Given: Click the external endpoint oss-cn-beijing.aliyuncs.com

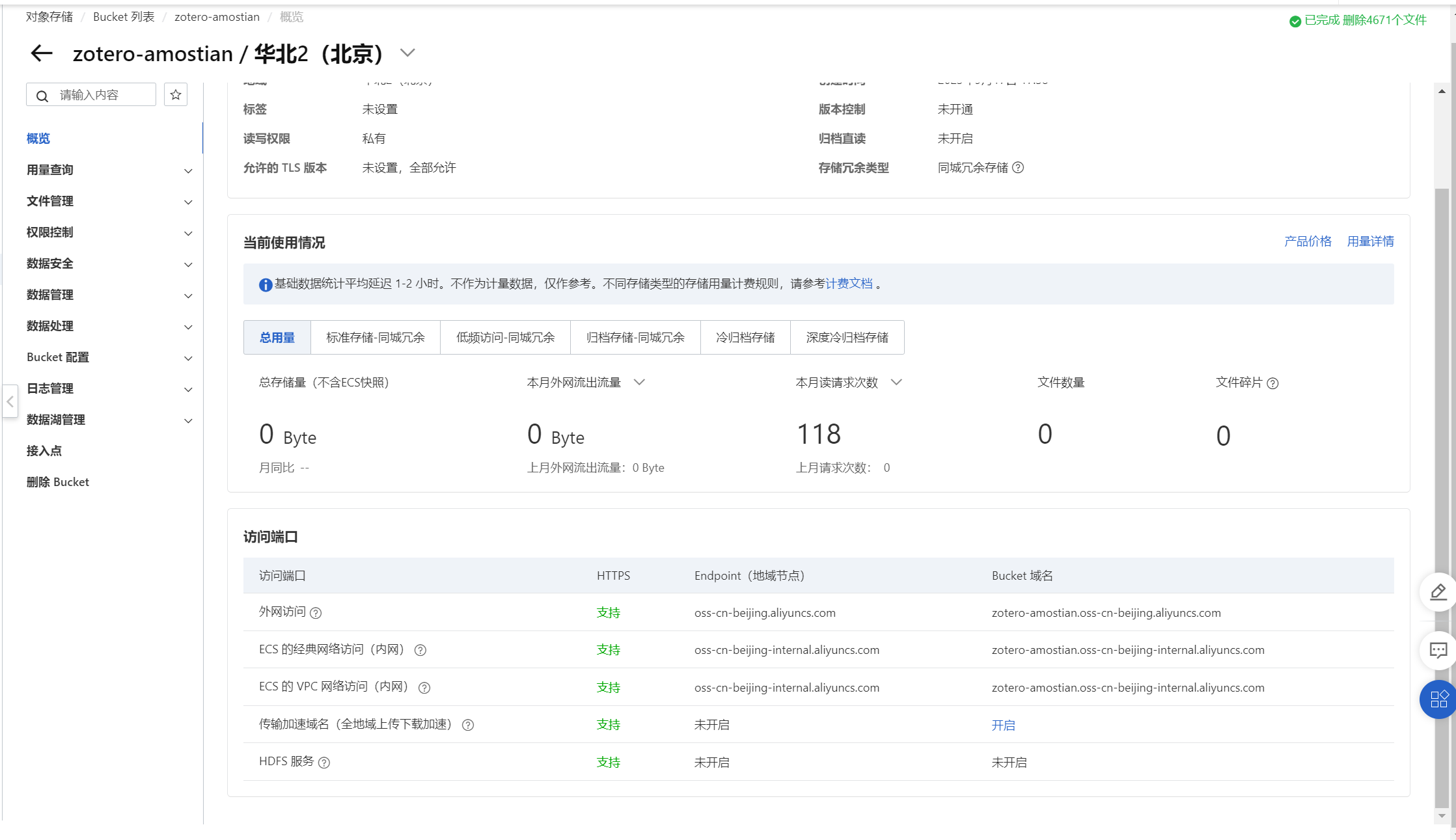Looking at the screenshot, I should pyautogui.click(x=765, y=613).
